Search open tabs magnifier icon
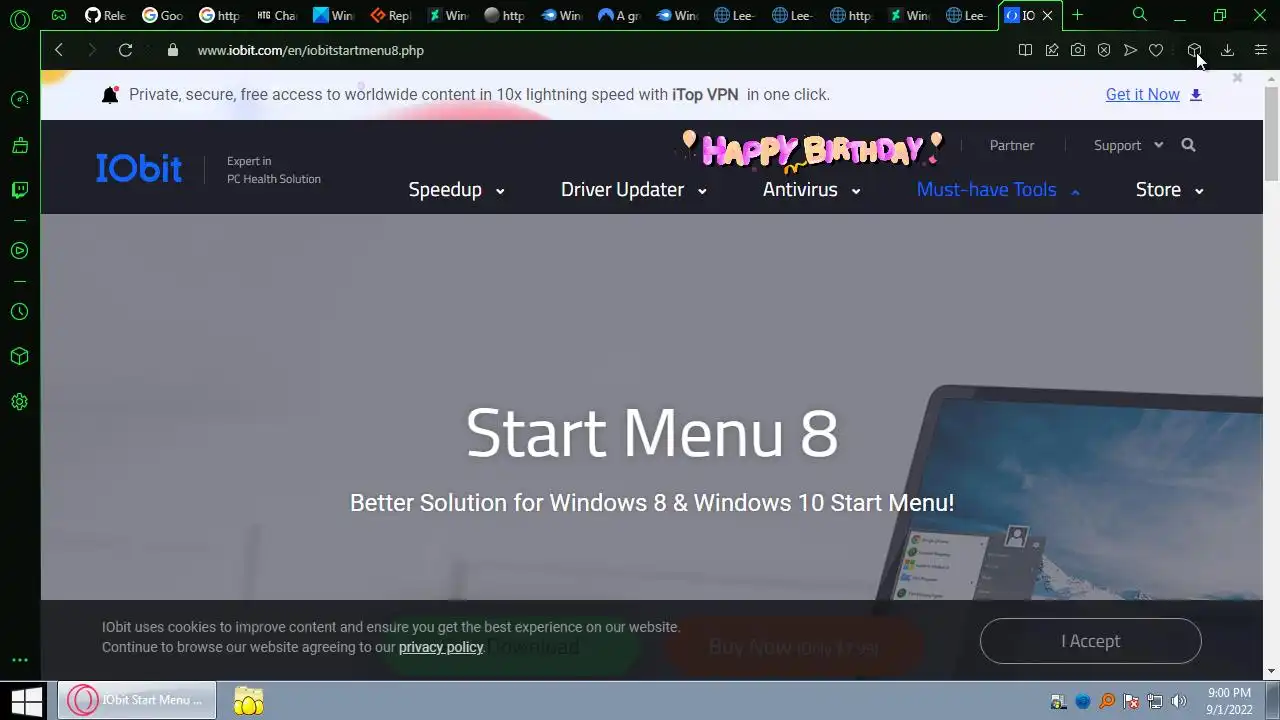Image resolution: width=1280 pixels, height=720 pixels. (1140, 15)
